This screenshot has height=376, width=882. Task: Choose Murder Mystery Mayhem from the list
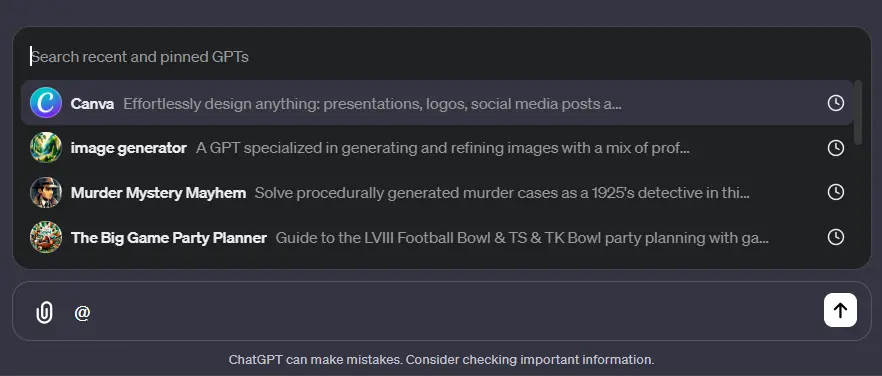(437, 193)
